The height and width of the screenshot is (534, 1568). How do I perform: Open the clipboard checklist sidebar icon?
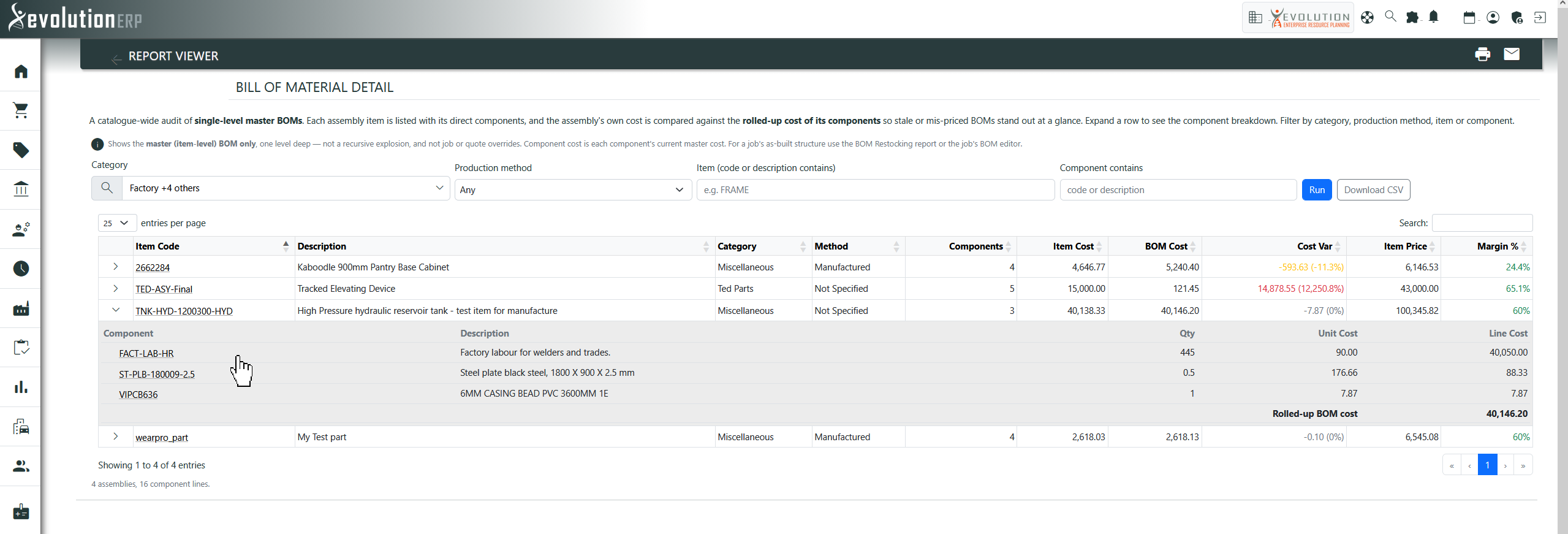point(21,348)
